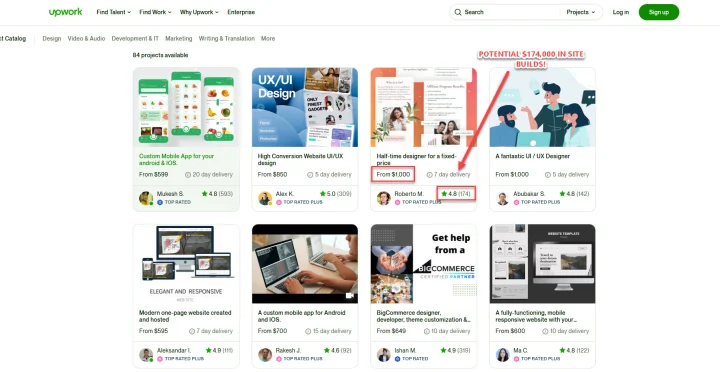Image resolution: width=720 pixels, height=372 pixels.
Task: Open the UX/UI Design project thumbnail
Action: point(305,107)
